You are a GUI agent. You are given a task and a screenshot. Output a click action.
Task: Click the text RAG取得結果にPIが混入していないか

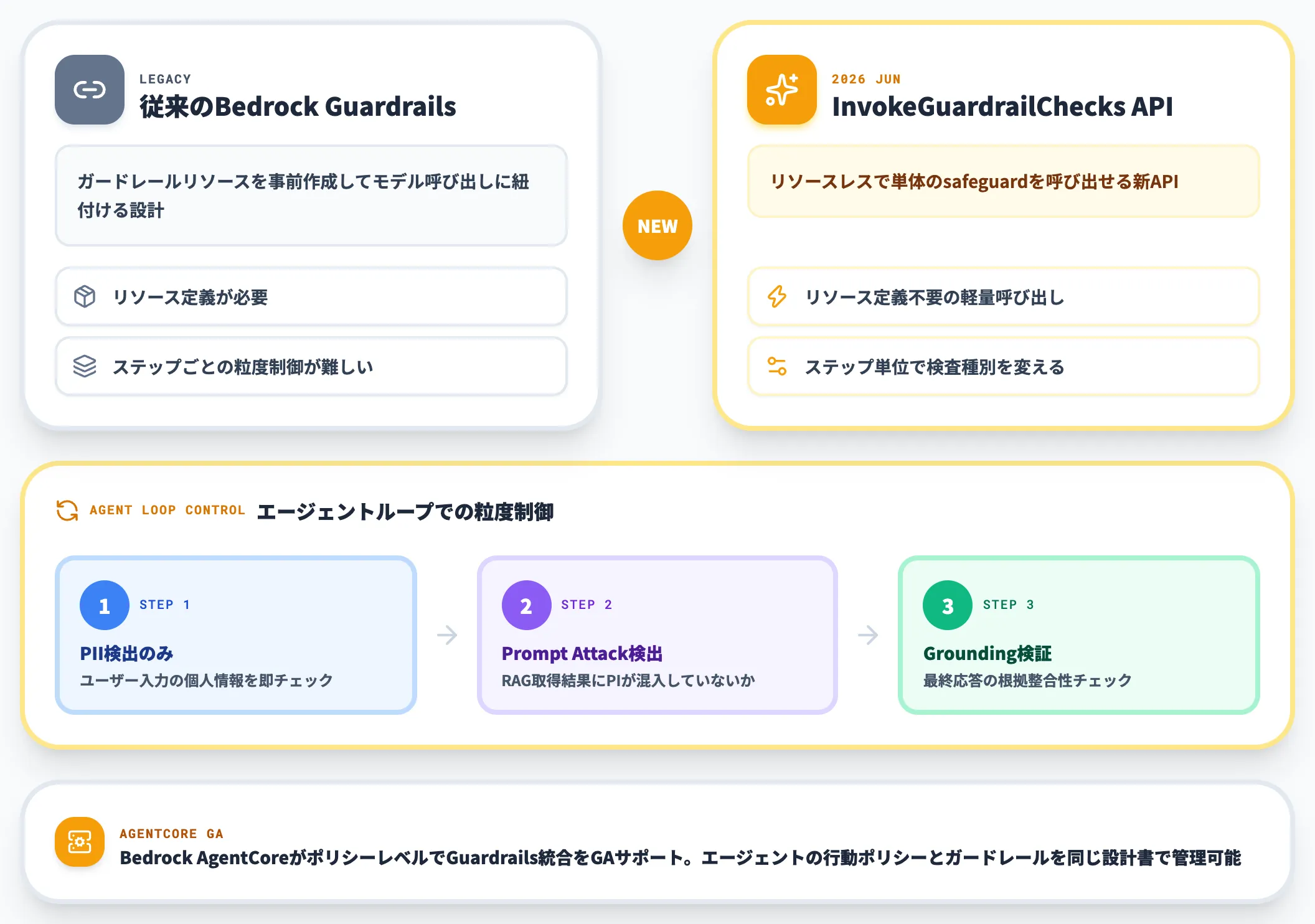pyautogui.click(x=628, y=680)
